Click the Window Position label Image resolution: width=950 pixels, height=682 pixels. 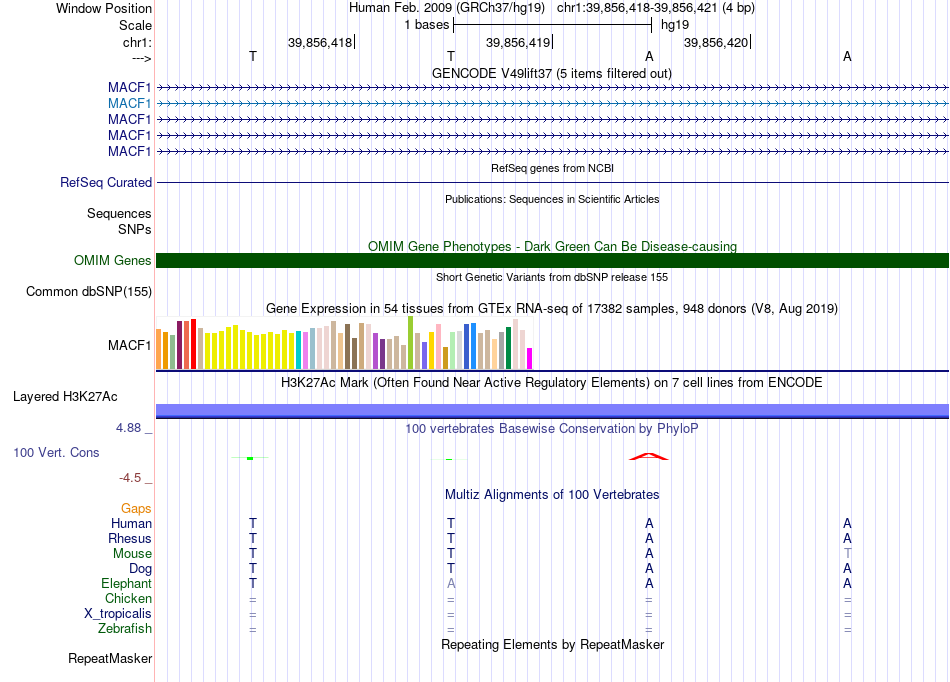(104, 8)
